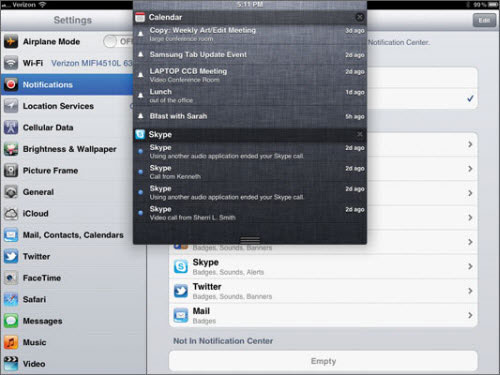Tap the Twitter app icon in notifications list
The width and height of the screenshot is (500, 375).
point(181,291)
